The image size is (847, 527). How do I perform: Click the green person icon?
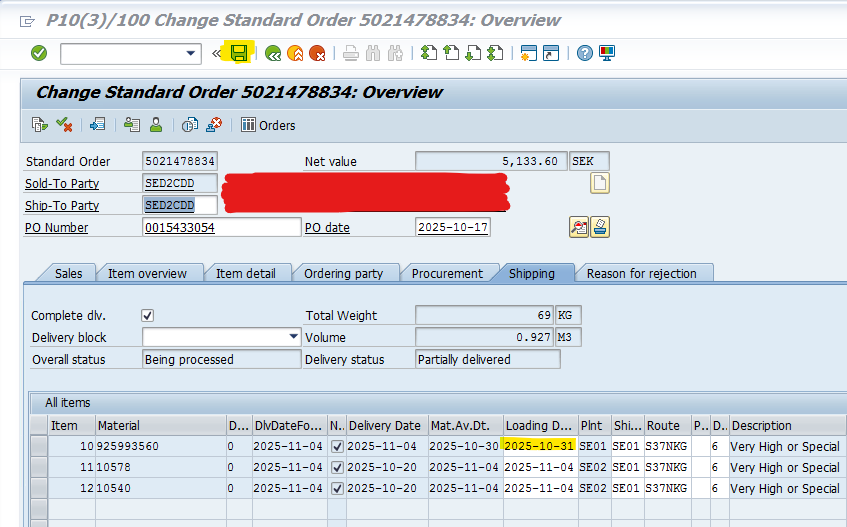pos(156,125)
